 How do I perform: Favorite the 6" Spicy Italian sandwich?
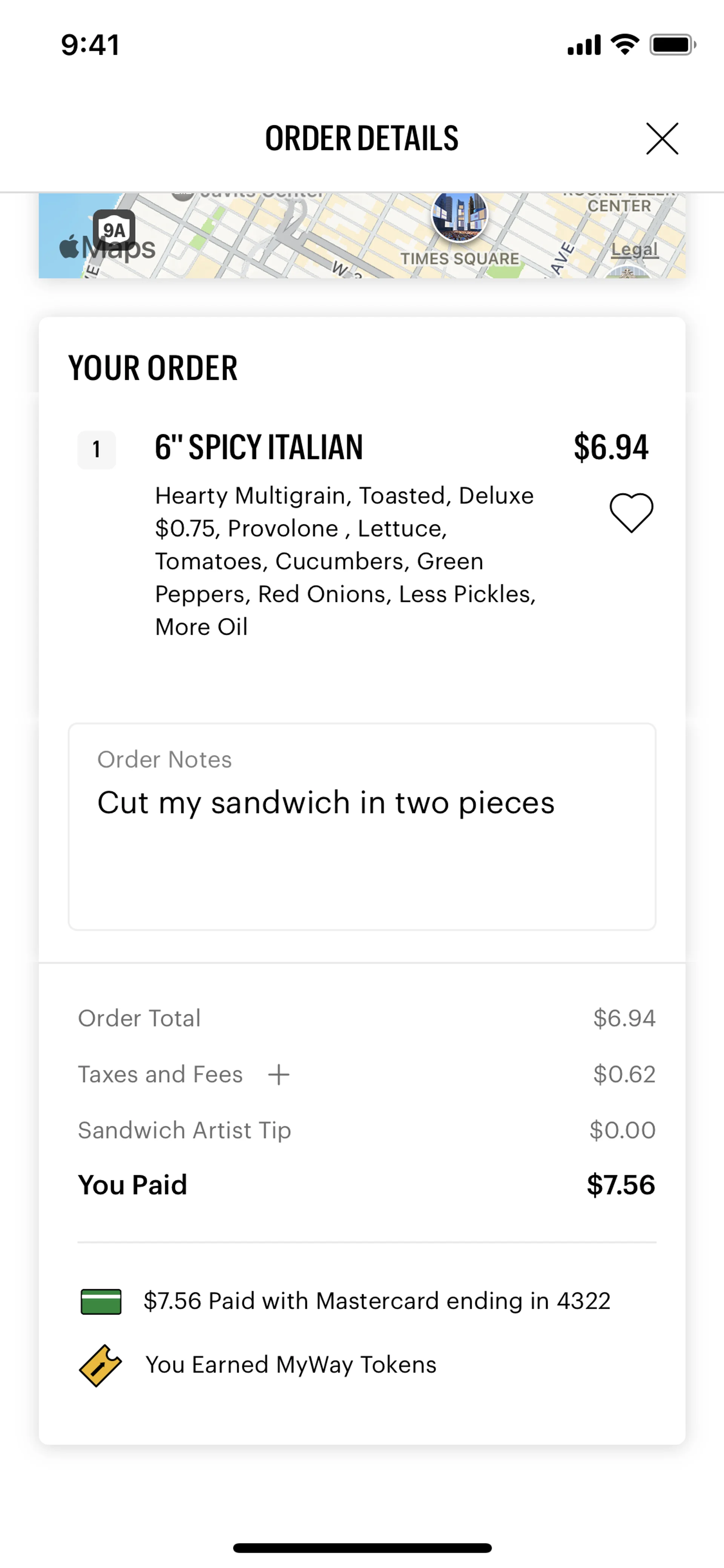[631, 513]
